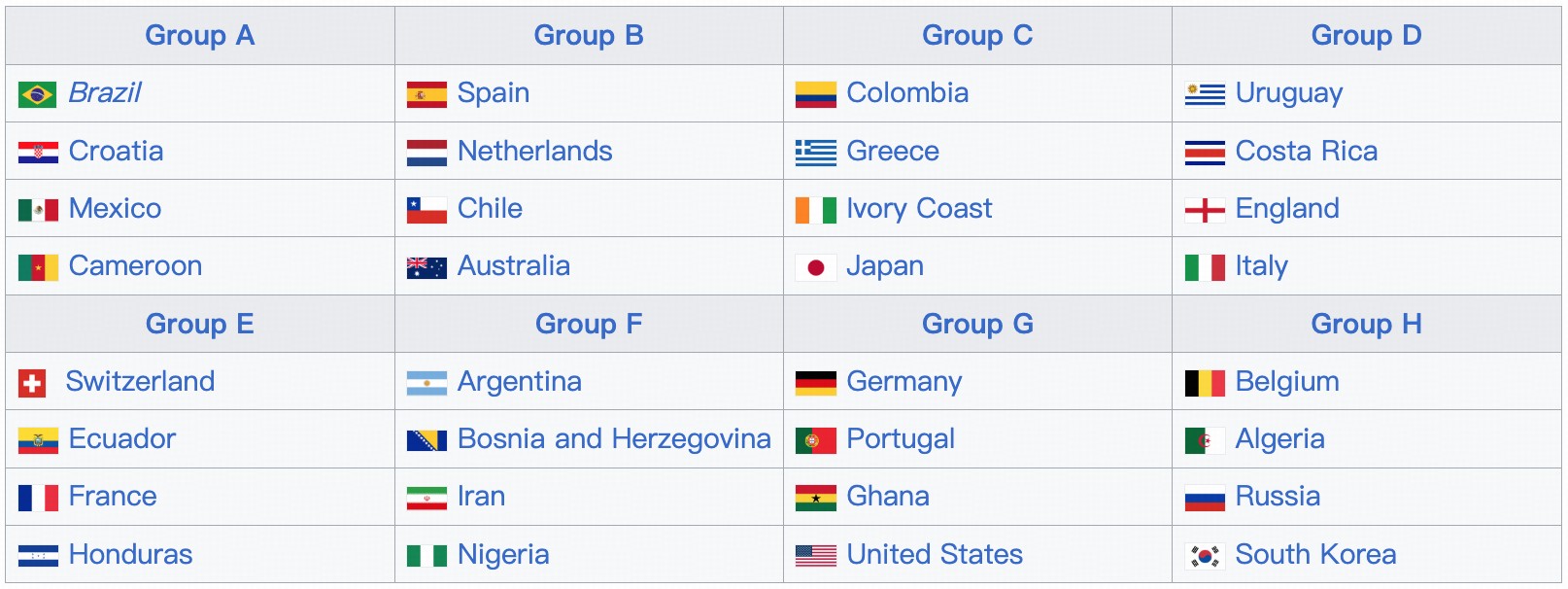
Task: Click the Argentina flag icon
Action: point(426,383)
